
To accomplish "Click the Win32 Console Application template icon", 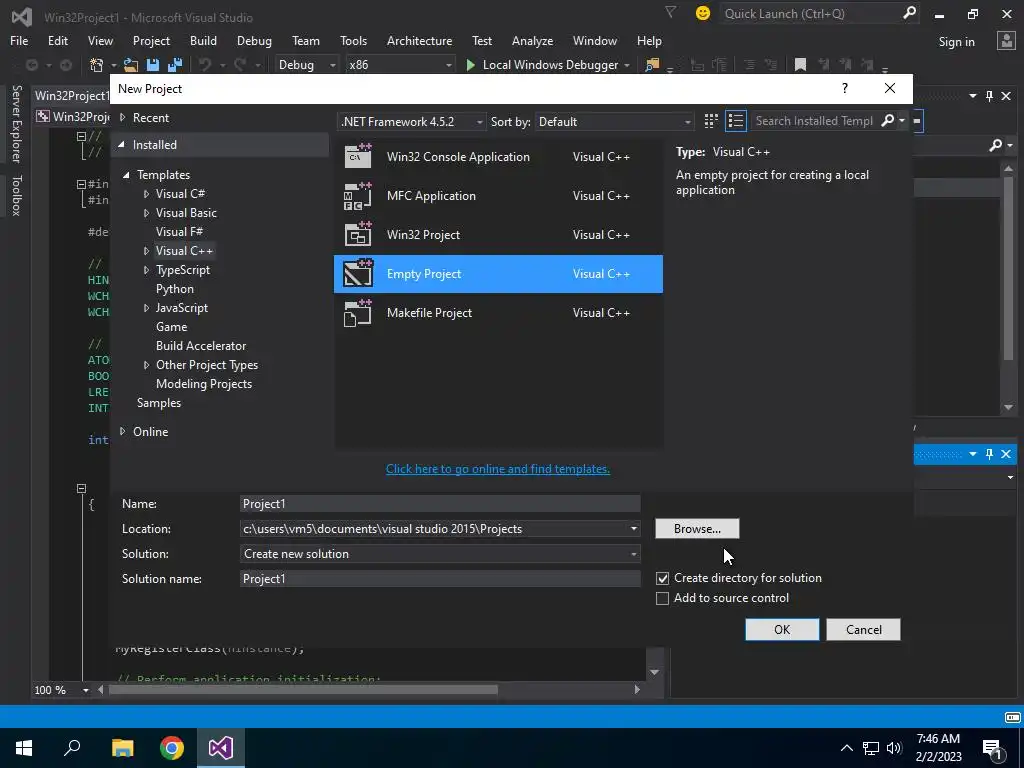I will [x=358, y=157].
